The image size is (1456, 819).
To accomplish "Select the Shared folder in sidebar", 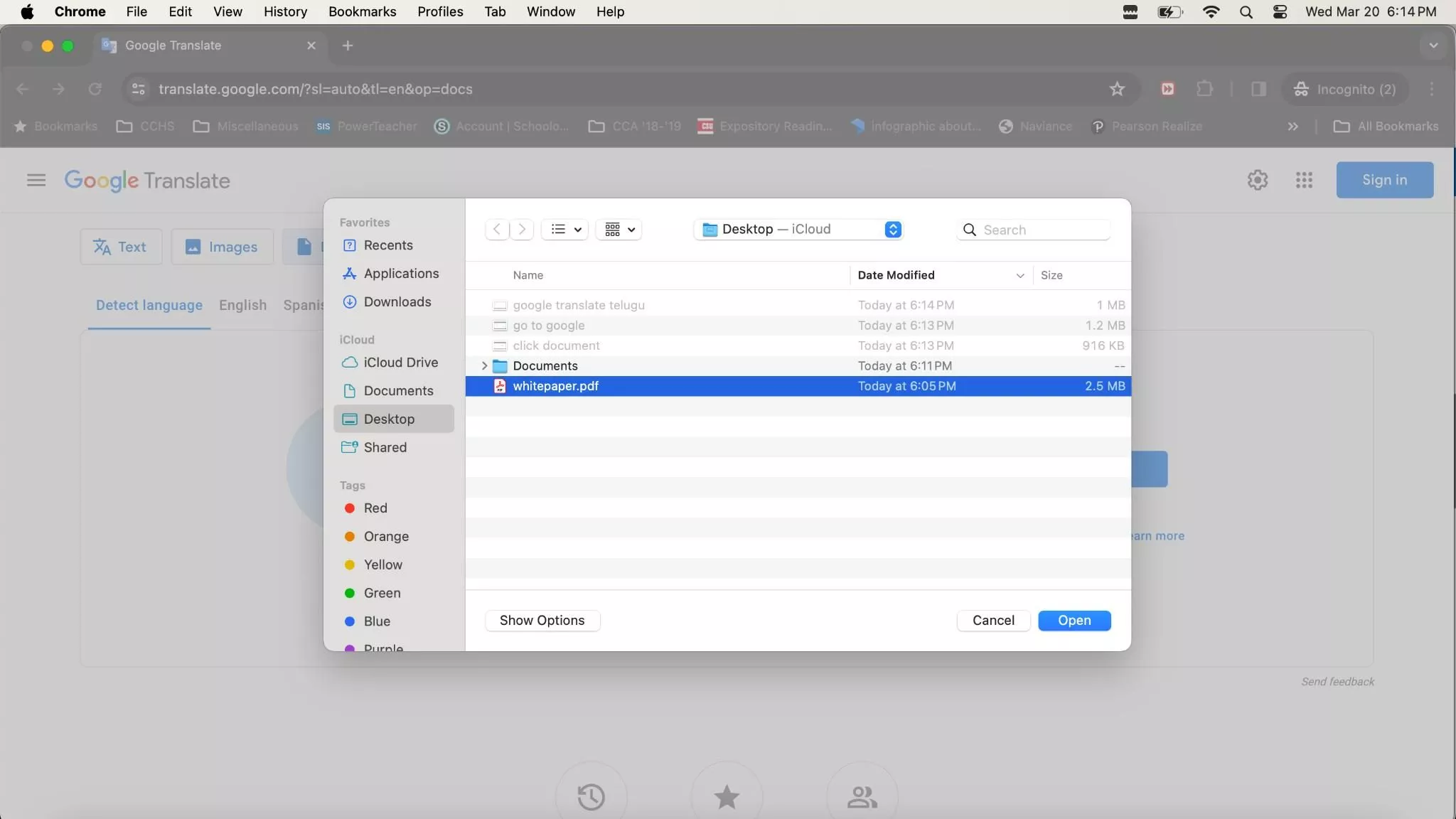I will (385, 447).
